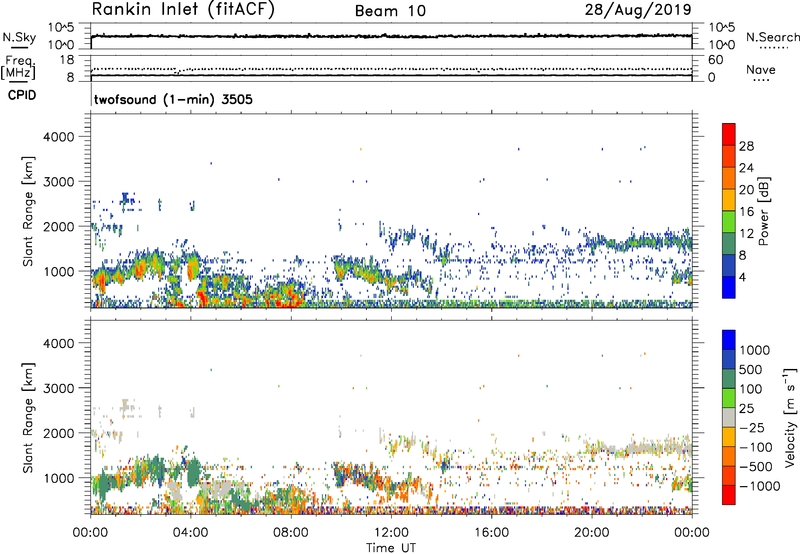This screenshot has width=800, height=554.
Task: Click the '3000' range tick of the velocity panel
Action: point(59,388)
